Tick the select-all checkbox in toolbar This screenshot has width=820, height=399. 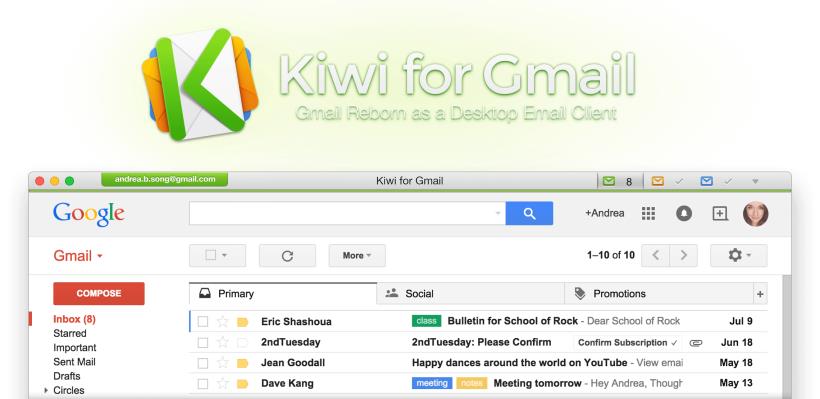coord(210,255)
